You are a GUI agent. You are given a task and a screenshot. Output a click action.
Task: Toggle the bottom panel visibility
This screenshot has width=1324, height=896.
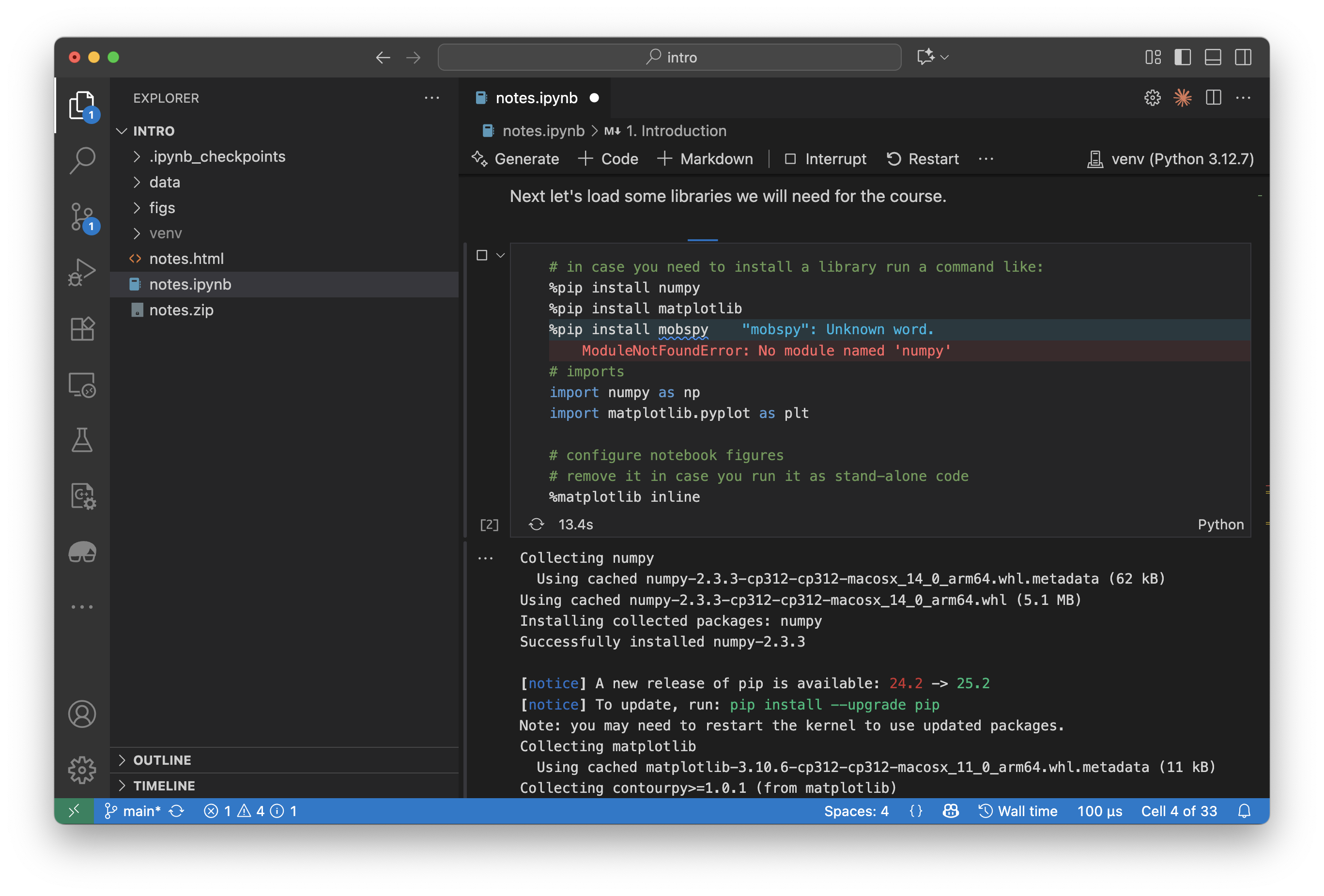click(1213, 57)
